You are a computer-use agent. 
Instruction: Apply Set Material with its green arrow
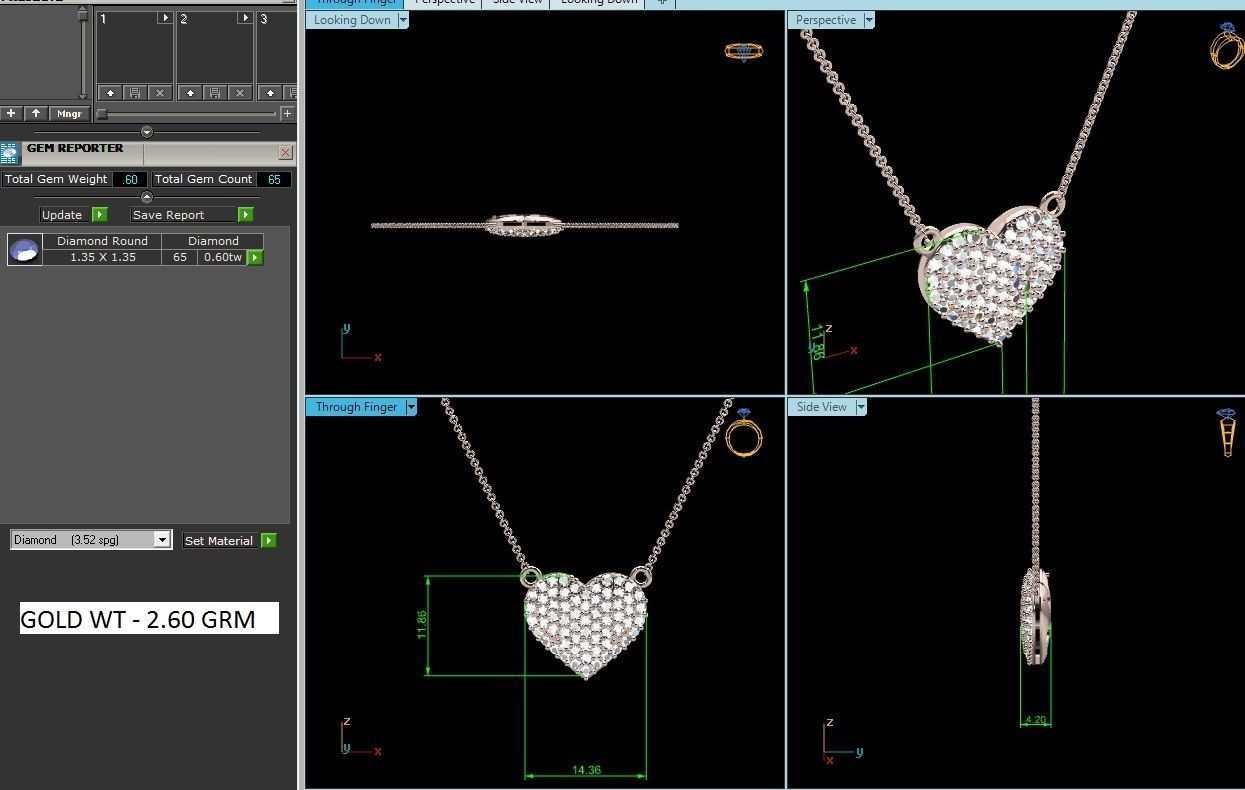coord(268,540)
